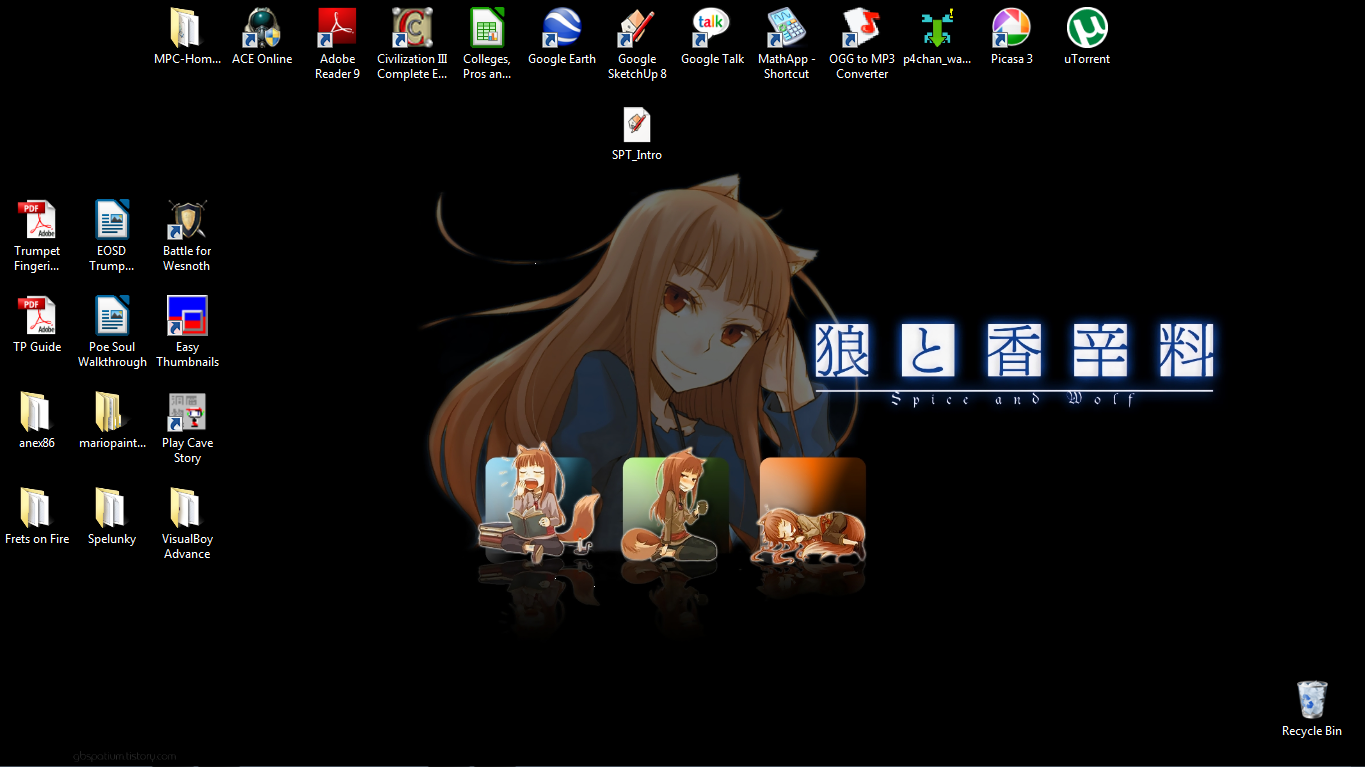Select EOSD Trump... document icon

112,220
